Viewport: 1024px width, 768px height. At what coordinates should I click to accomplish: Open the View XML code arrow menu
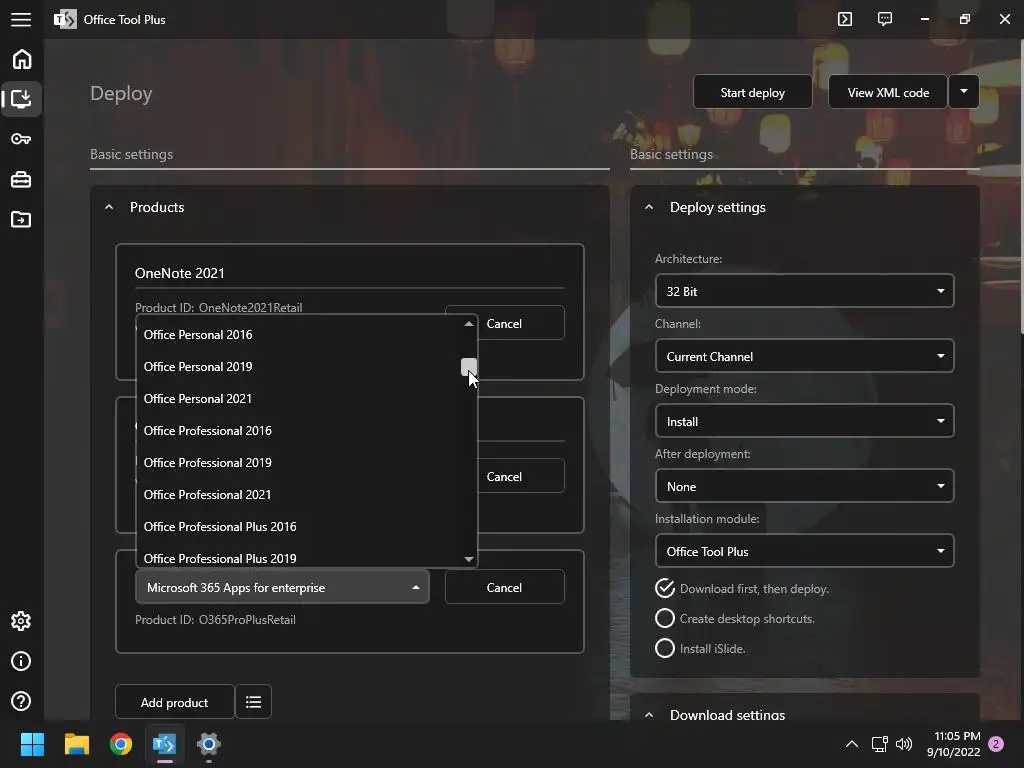tap(964, 92)
